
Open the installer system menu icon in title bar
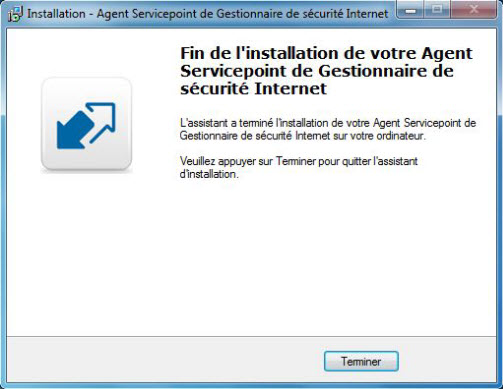[x=15, y=14]
